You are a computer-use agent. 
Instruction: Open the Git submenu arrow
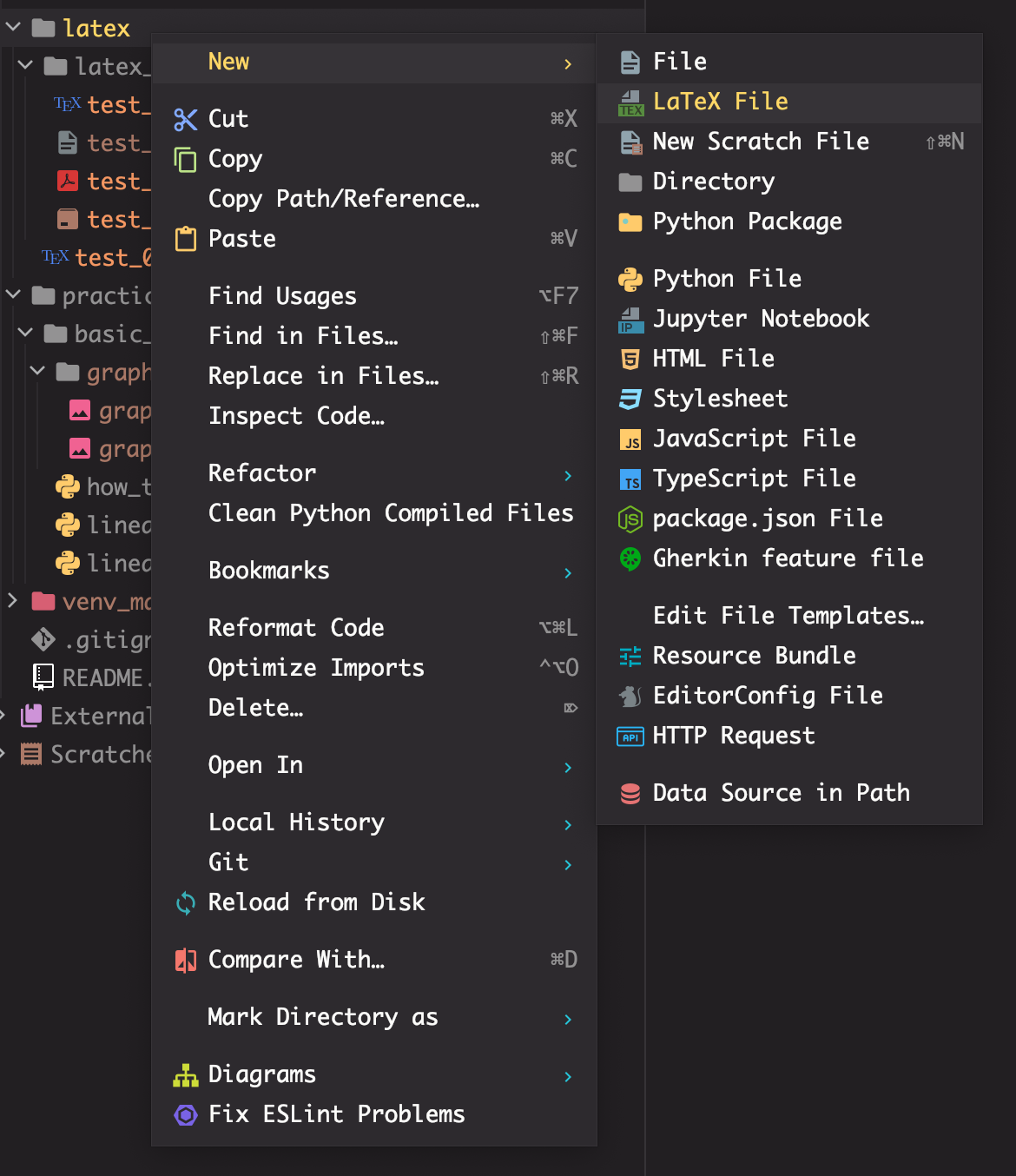click(x=568, y=864)
